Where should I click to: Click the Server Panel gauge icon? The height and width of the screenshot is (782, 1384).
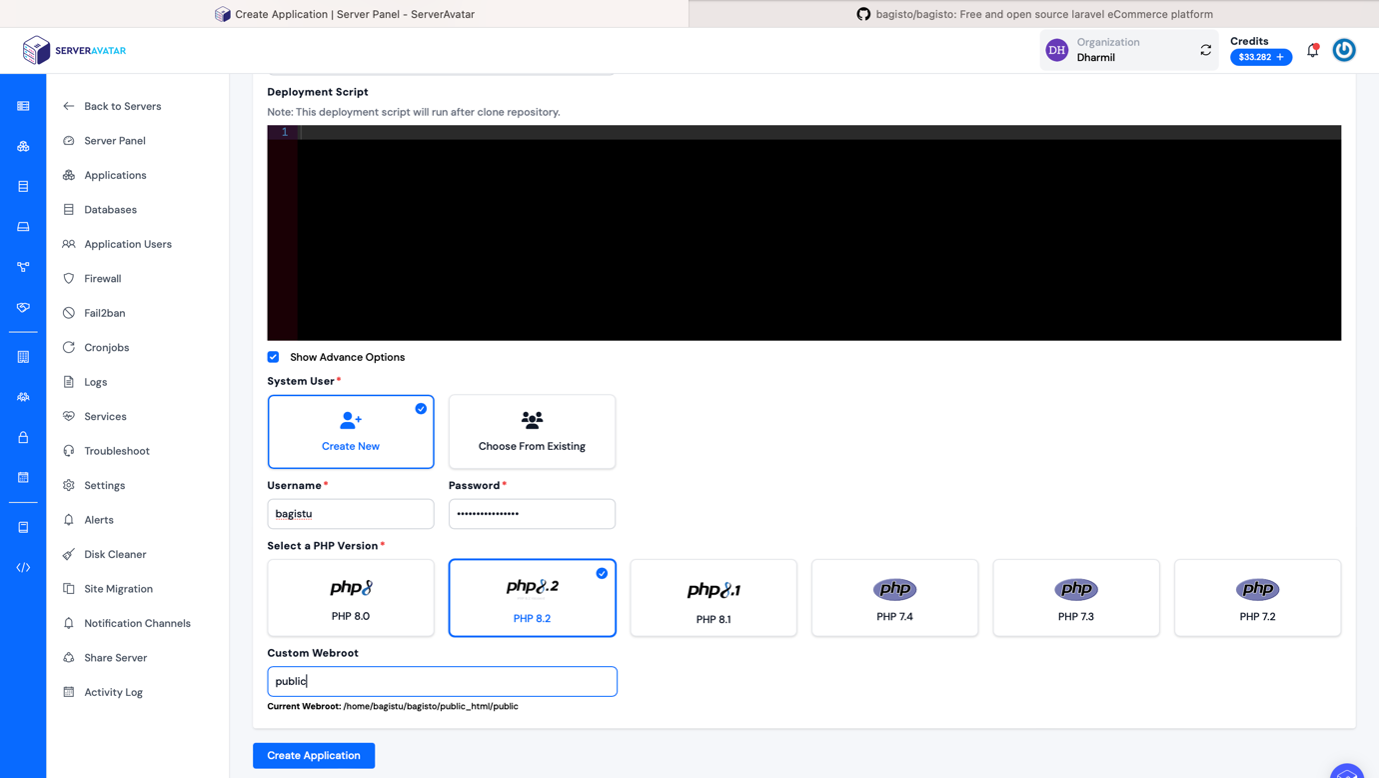(x=69, y=141)
